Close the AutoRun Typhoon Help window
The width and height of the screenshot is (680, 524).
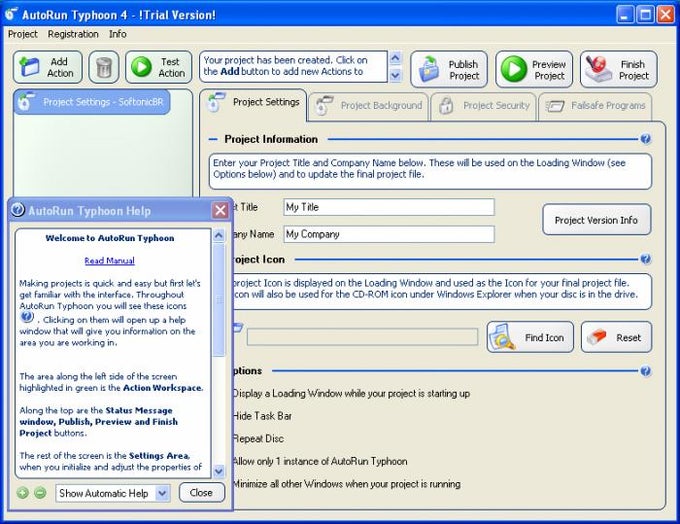coord(220,210)
